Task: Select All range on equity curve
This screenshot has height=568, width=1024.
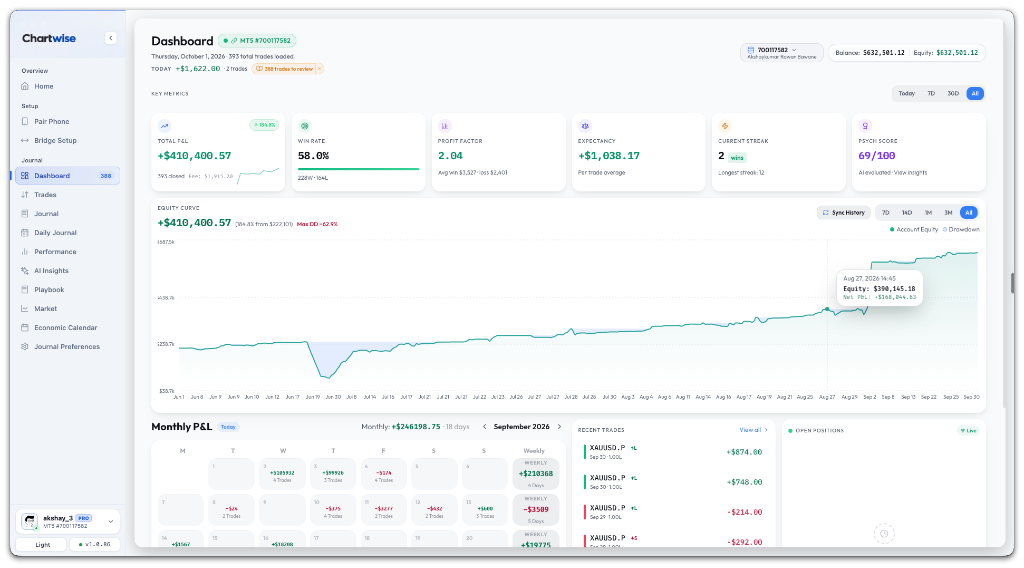Action: pyautogui.click(x=969, y=213)
